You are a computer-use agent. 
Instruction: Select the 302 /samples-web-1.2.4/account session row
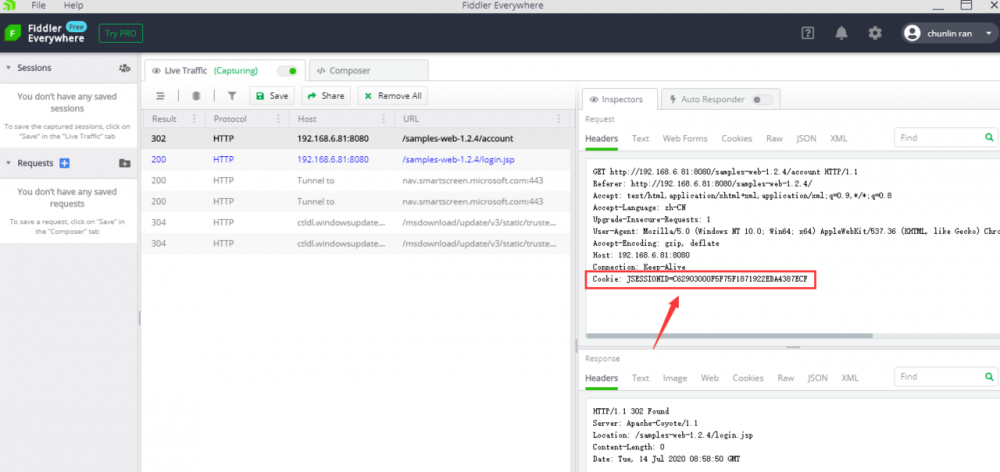point(355,138)
